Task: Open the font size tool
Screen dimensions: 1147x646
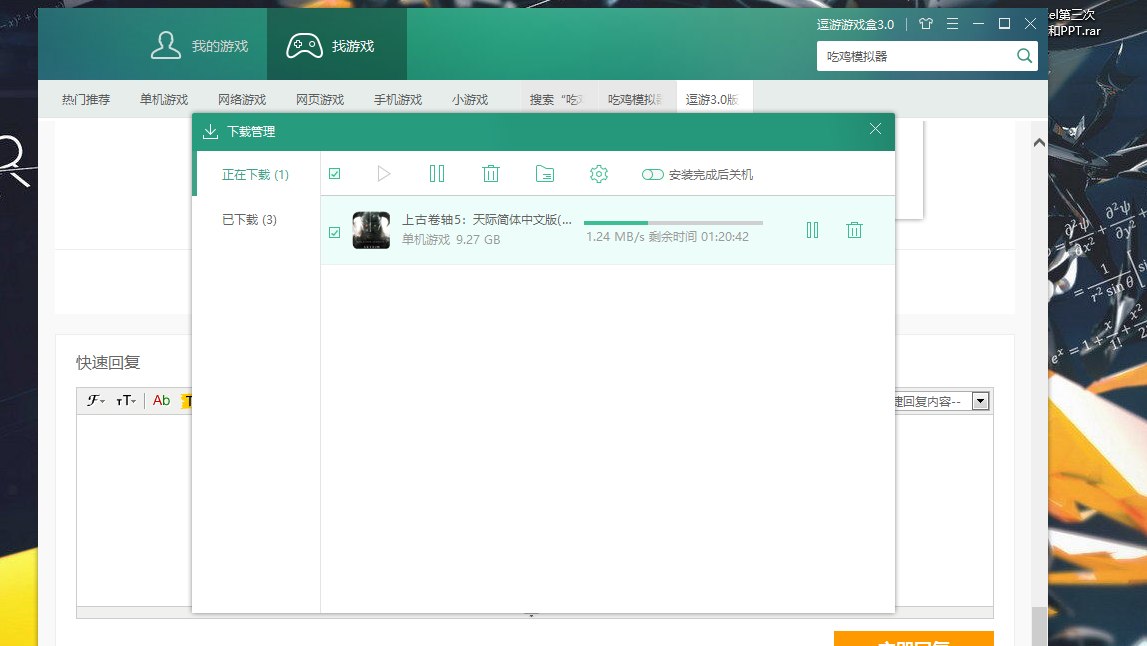Action: click(x=126, y=400)
